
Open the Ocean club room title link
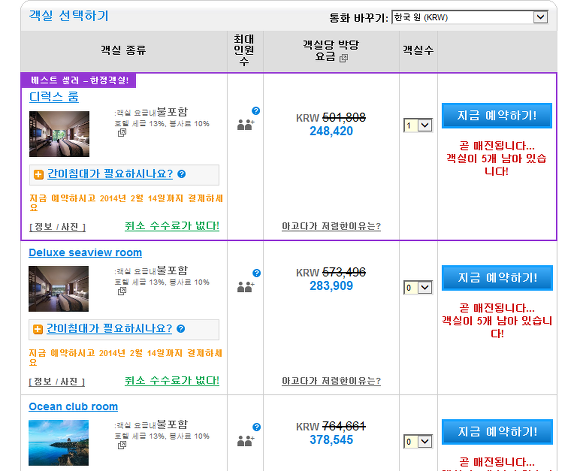point(73,406)
